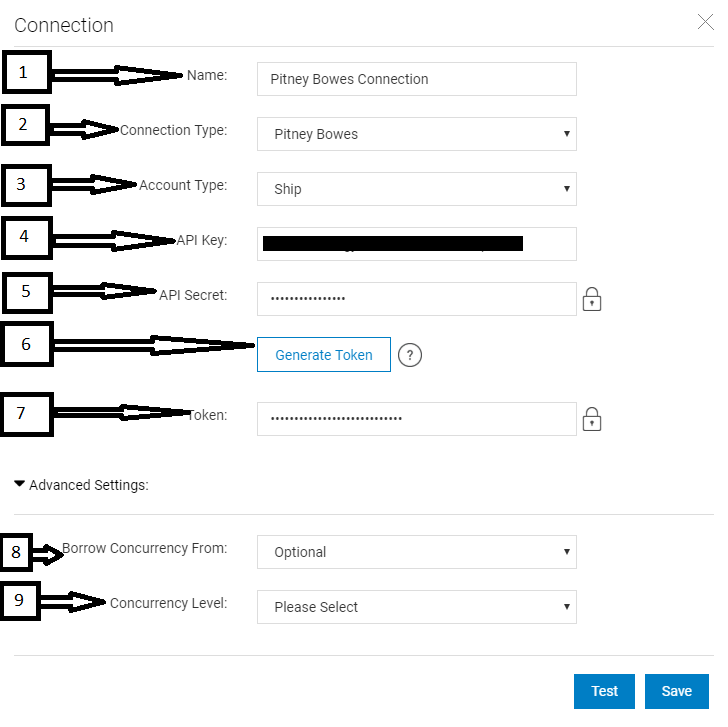
Task: Click the Generate Token button
Action: click(324, 355)
